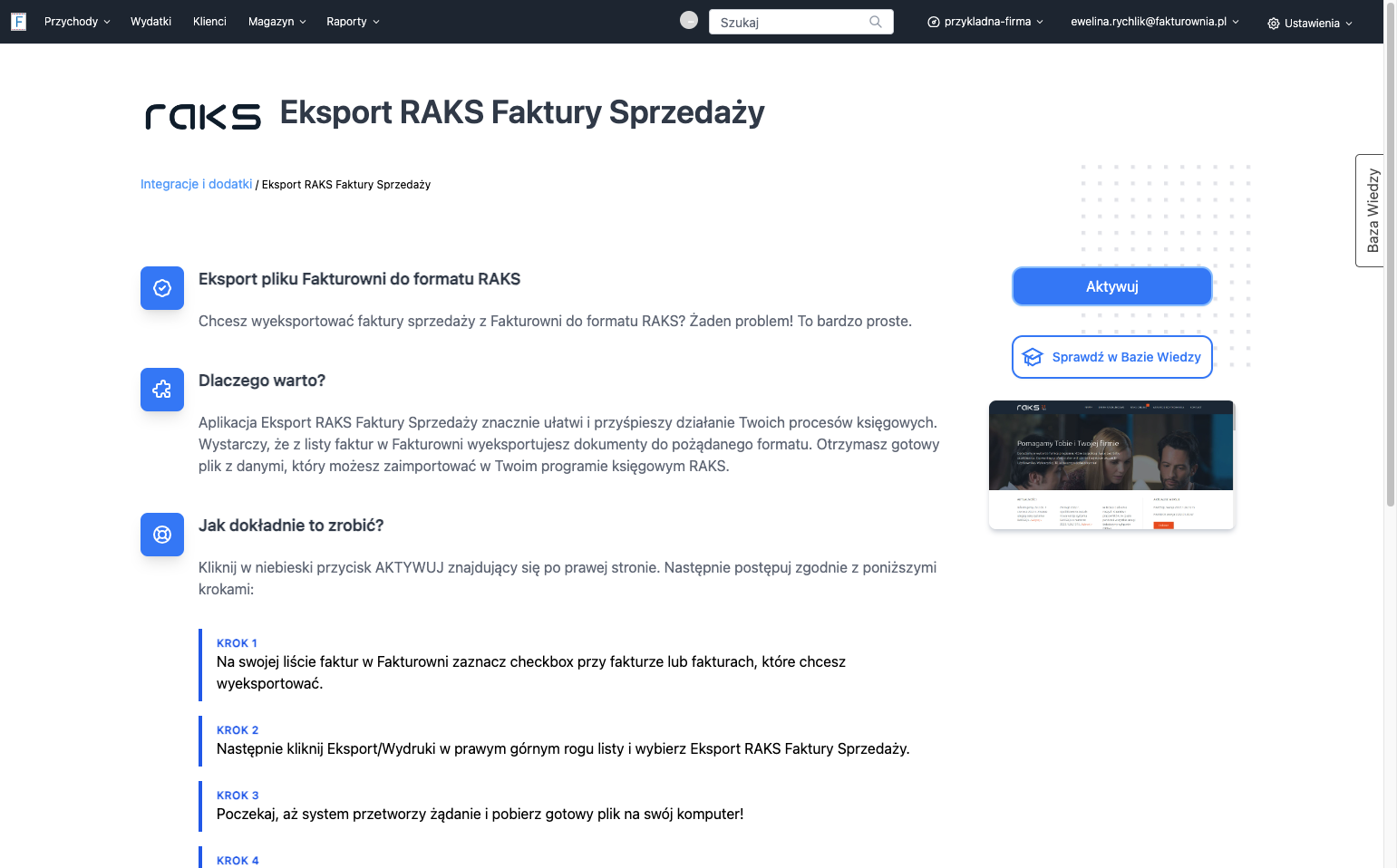Open the ewelina.rychlik user menu
The width and height of the screenshot is (1397, 868).
click(1155, 22)
